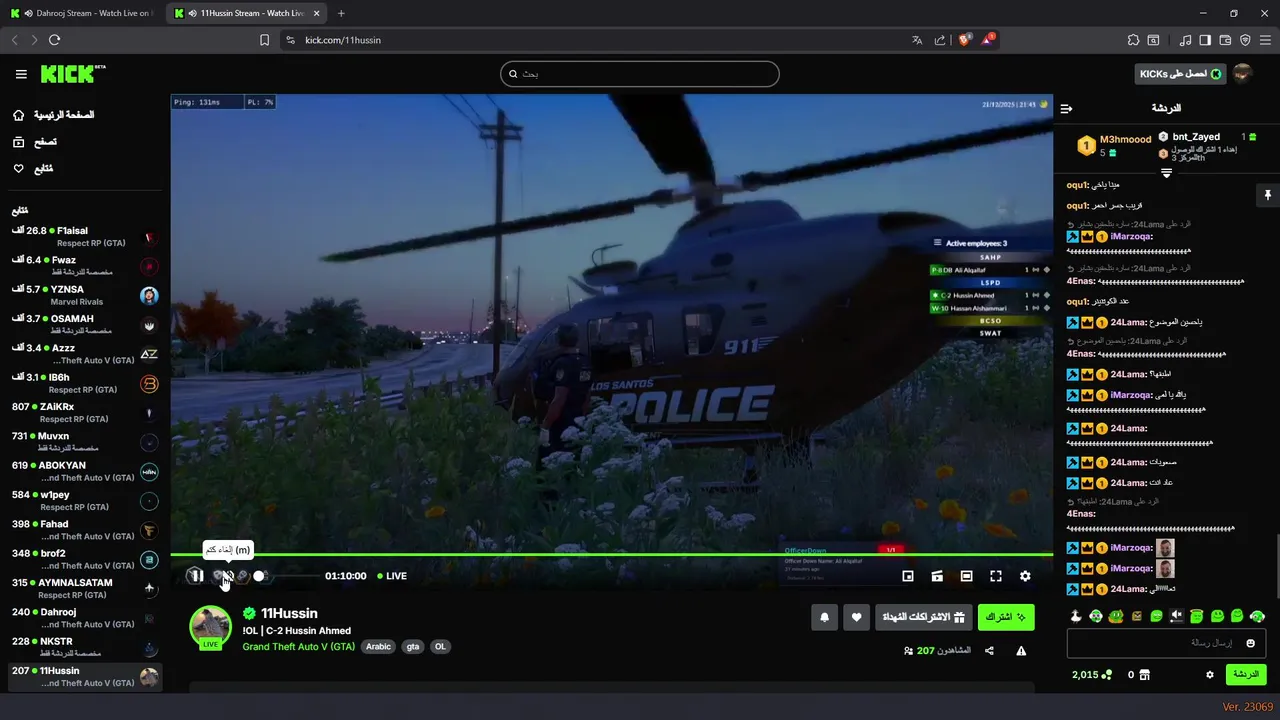Open OSAMAH channel in sidebar

tap(84, 325)
